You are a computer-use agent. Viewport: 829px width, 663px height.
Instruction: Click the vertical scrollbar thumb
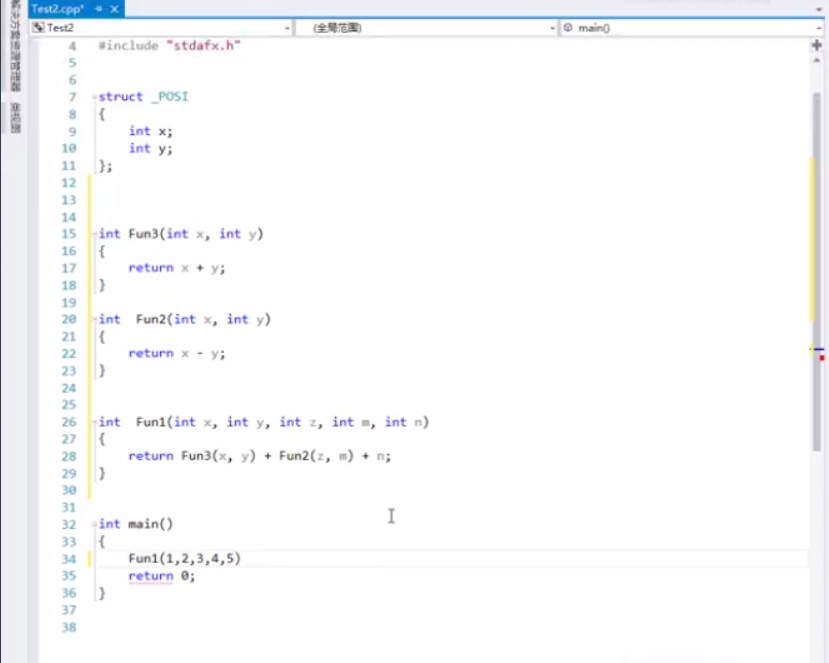[817, 272]
